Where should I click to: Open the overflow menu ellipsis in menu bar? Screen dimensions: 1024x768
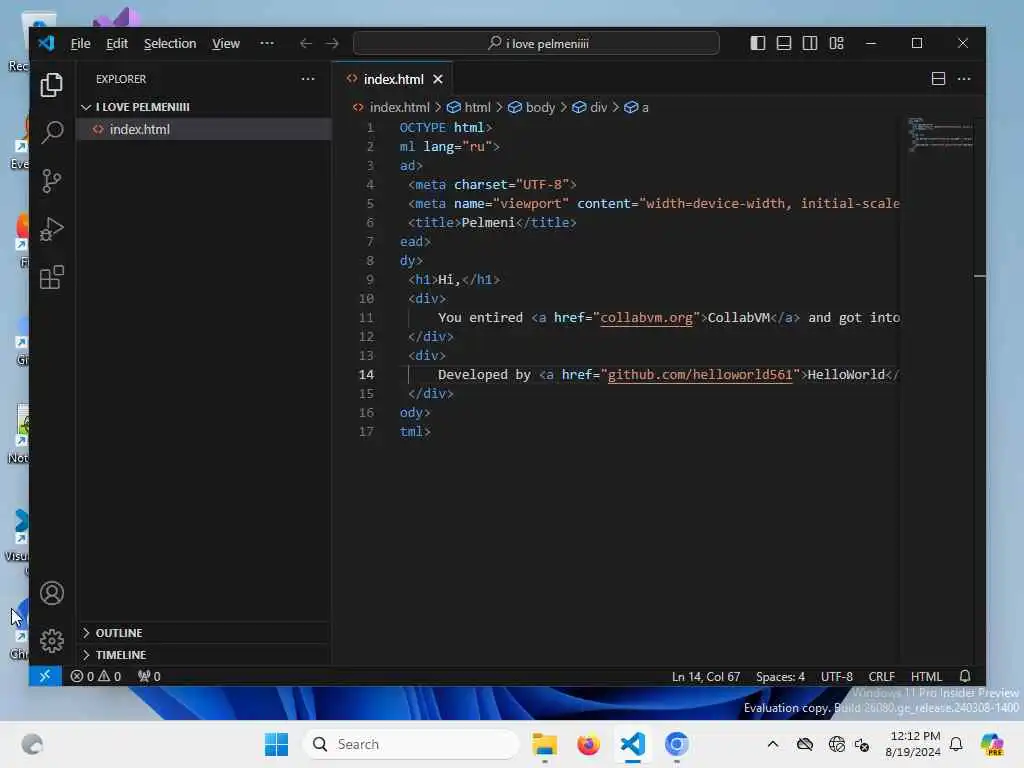[267, 43]
